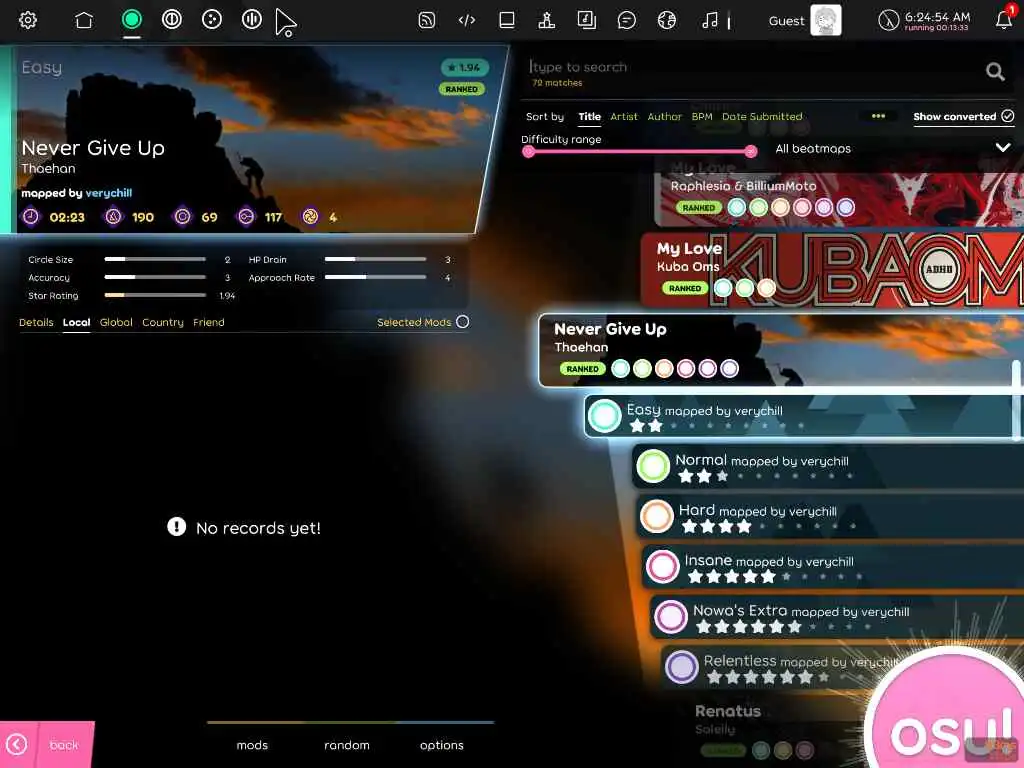Select the taiko ruleset icon
The width and height of the screenshot is (1024, 768).
172,20
